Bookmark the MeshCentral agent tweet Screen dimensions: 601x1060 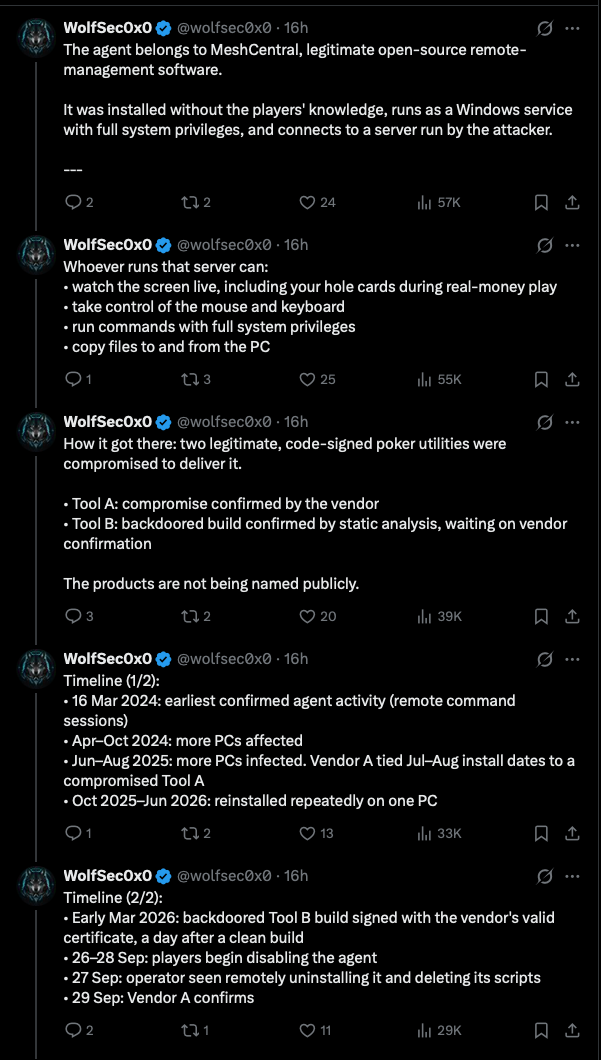[541, 202]
